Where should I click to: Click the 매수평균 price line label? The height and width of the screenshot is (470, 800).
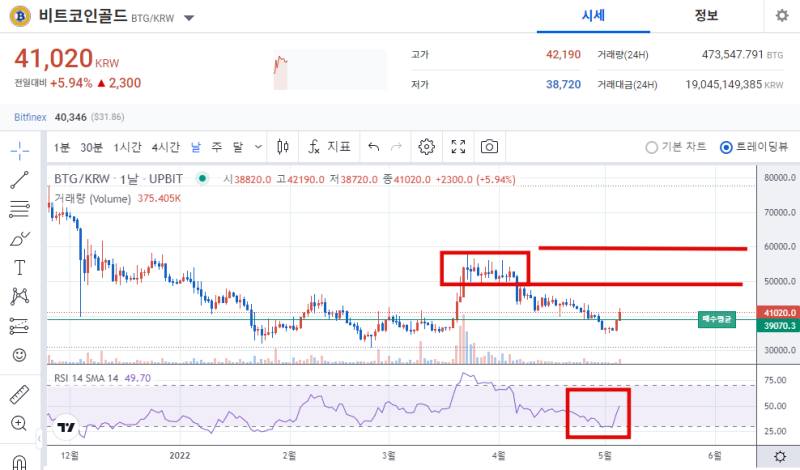pyautogui.click(x=717, y=319)
